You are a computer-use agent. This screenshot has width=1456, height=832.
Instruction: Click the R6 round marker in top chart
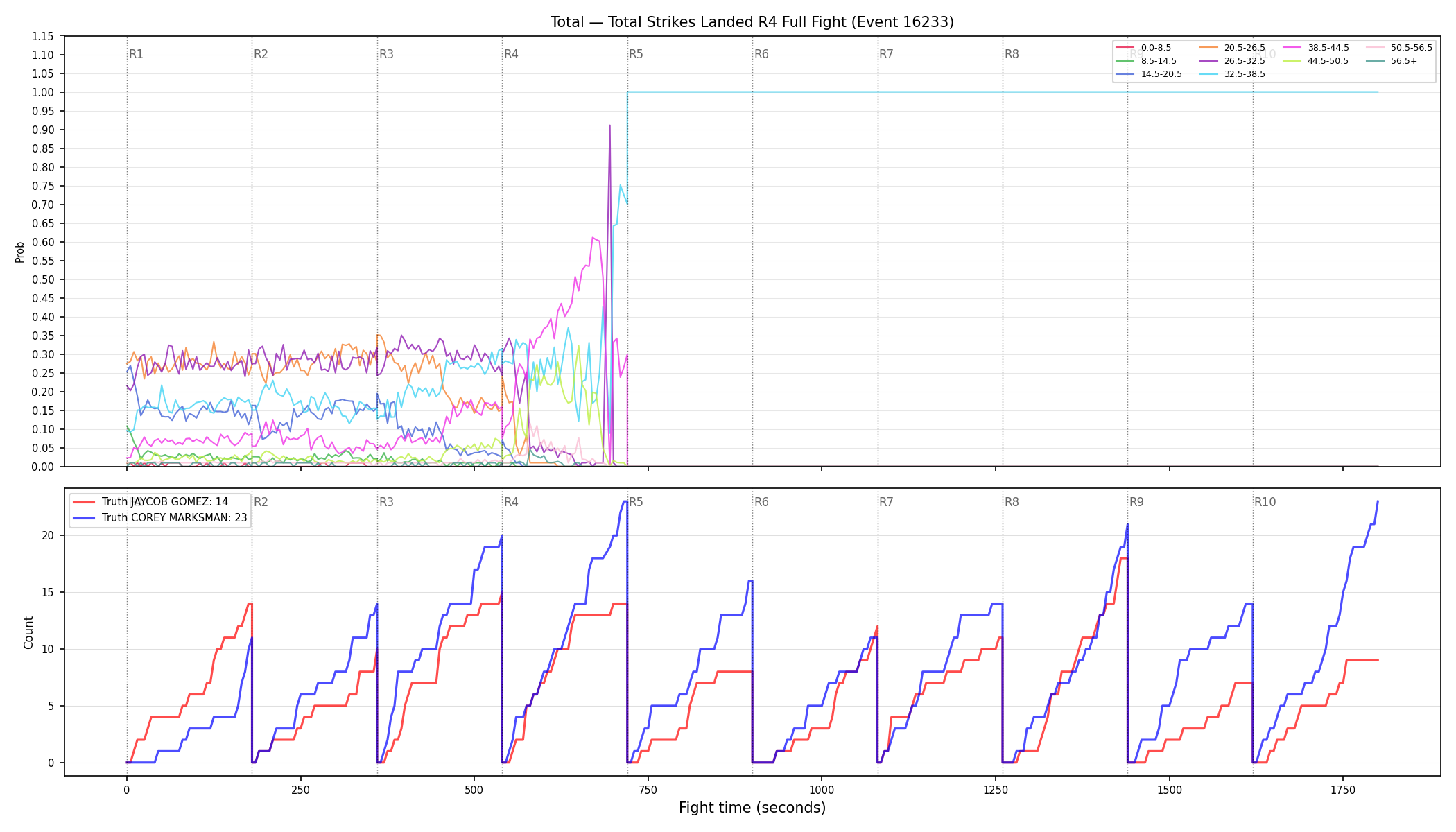click(x=761, y=54)
